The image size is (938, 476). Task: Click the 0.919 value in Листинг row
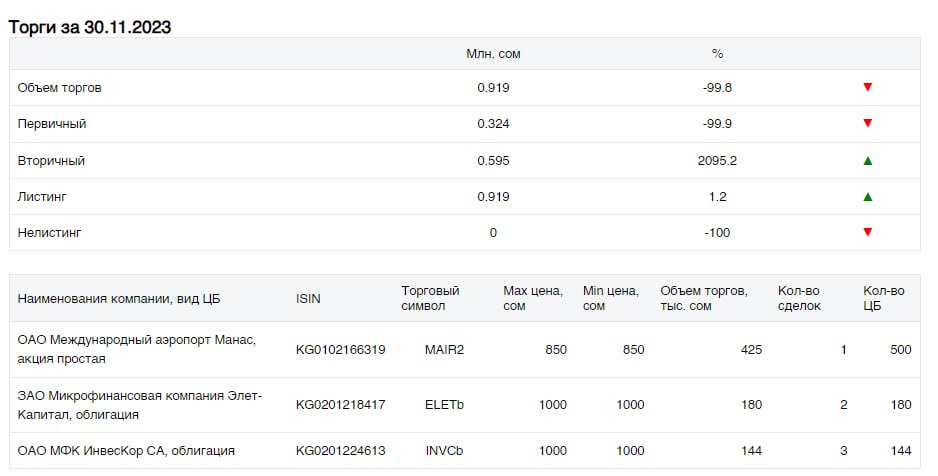pos(493,197)
